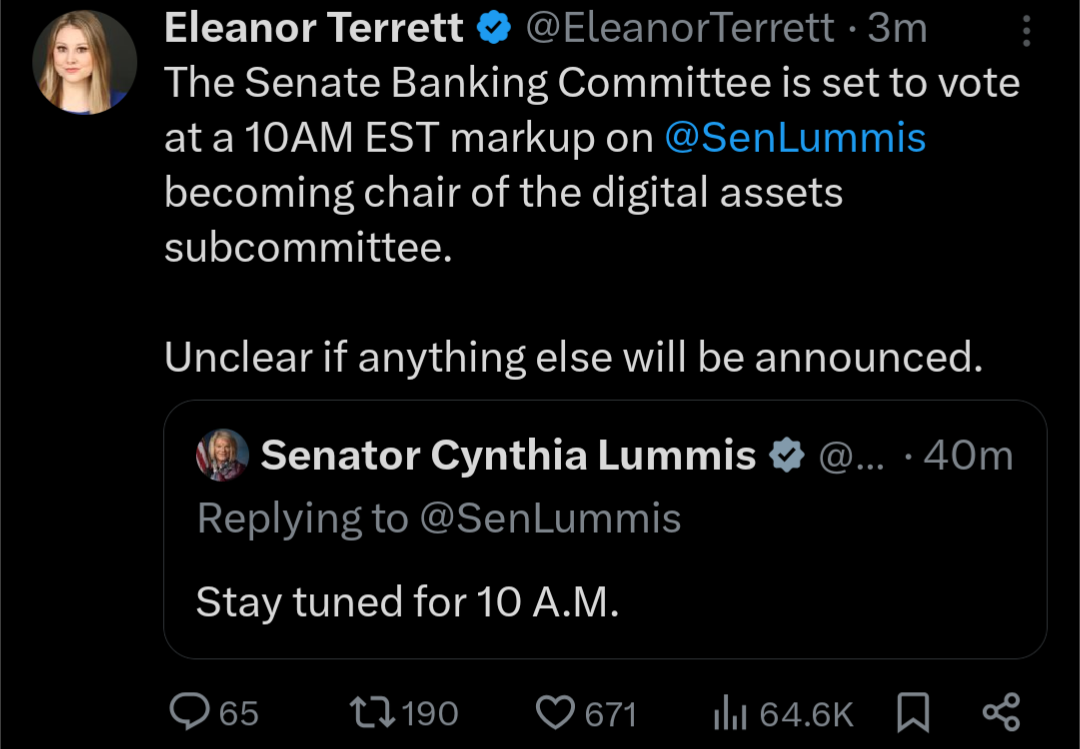The width and height of the screenshot is (1080, 749).
Task: Follow the blue @SenLummis mention link
Action: pos(795,138)
